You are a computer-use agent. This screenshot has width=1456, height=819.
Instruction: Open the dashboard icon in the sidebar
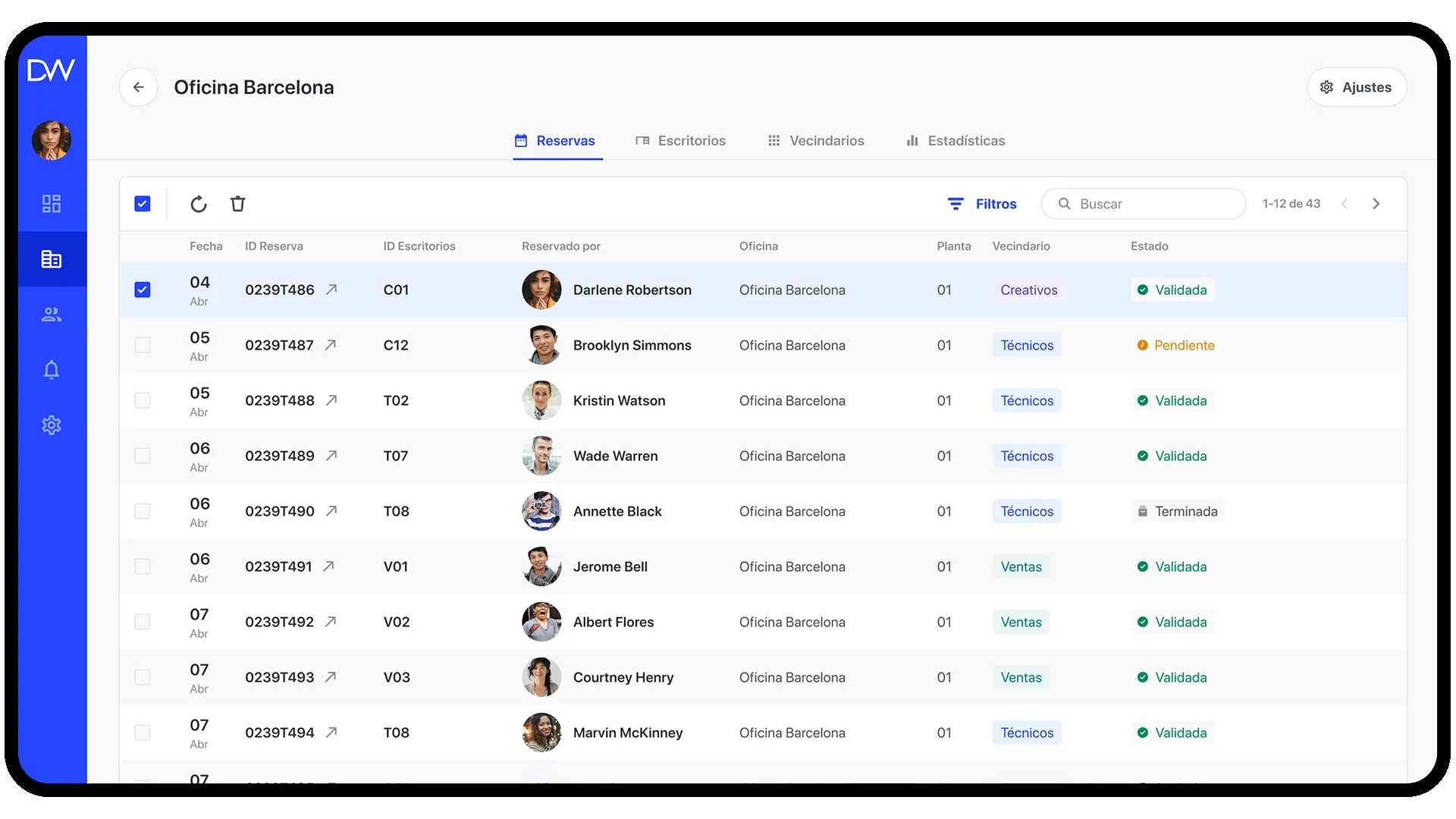pos(52,202)
